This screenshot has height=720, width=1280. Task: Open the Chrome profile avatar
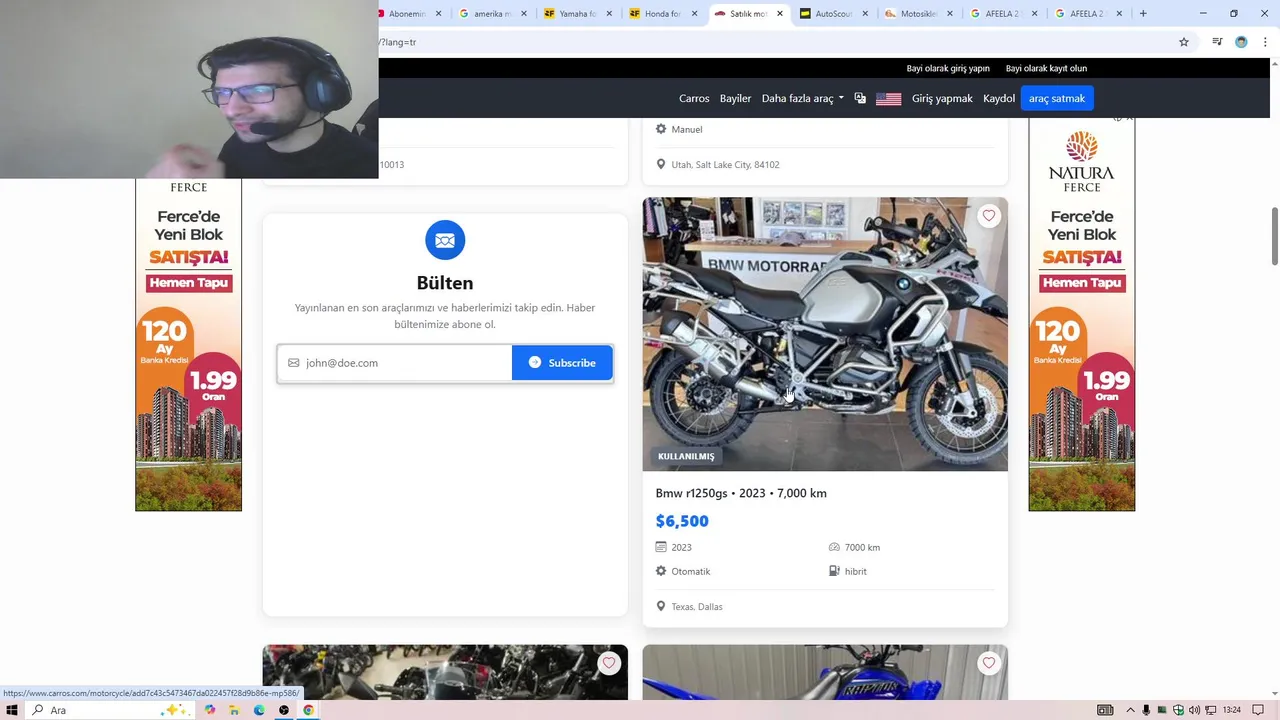click(1241, 42)
